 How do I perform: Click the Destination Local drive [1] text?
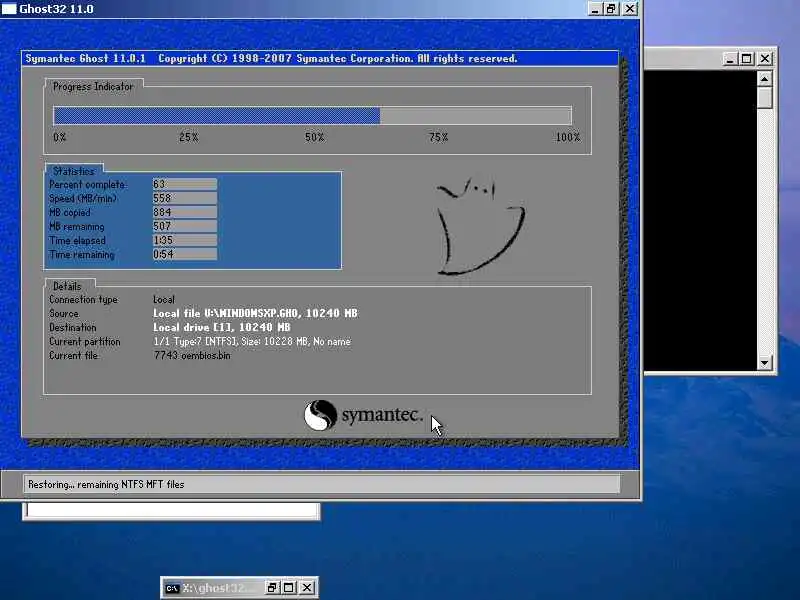221,327
